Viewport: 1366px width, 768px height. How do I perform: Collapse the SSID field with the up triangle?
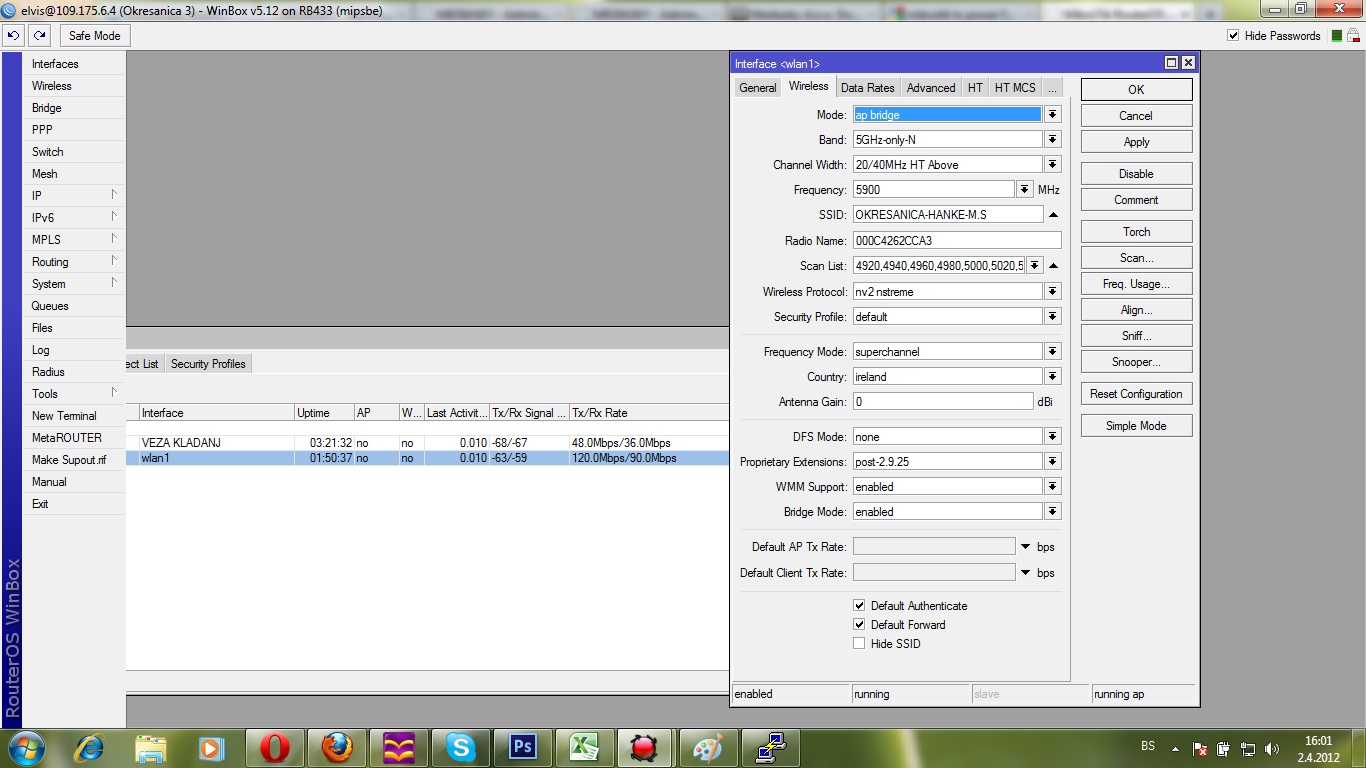[1053, 215]
